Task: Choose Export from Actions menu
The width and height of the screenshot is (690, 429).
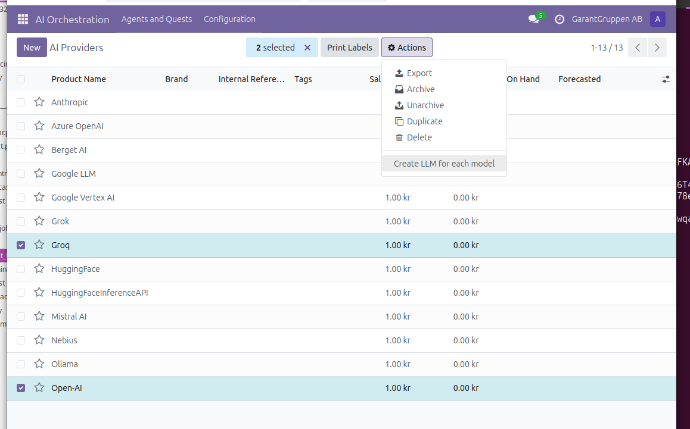Action: [444, 73]
